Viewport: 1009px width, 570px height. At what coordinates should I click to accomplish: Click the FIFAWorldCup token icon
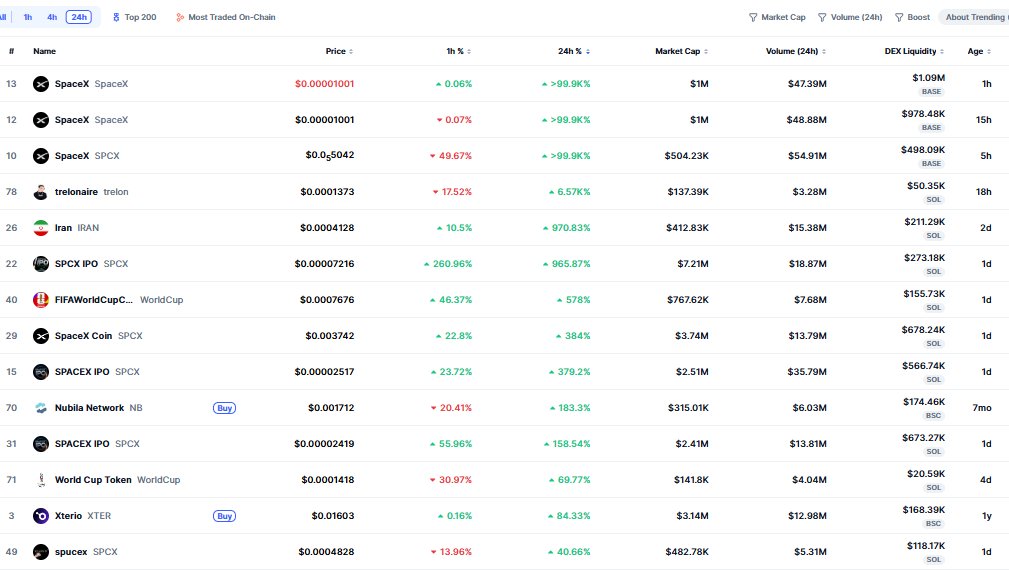41,300
